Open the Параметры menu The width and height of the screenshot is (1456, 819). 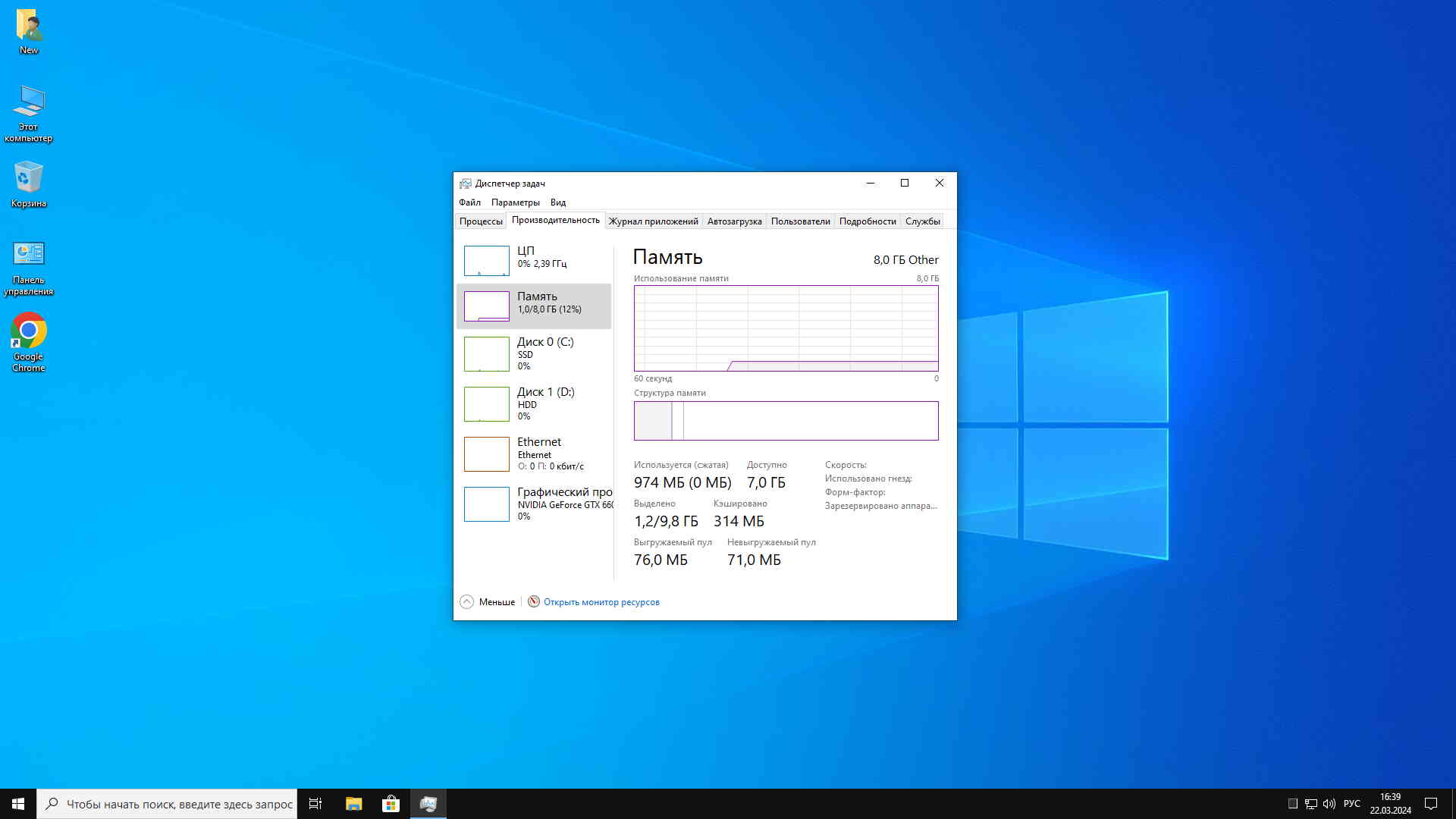[x=515, y=202]
